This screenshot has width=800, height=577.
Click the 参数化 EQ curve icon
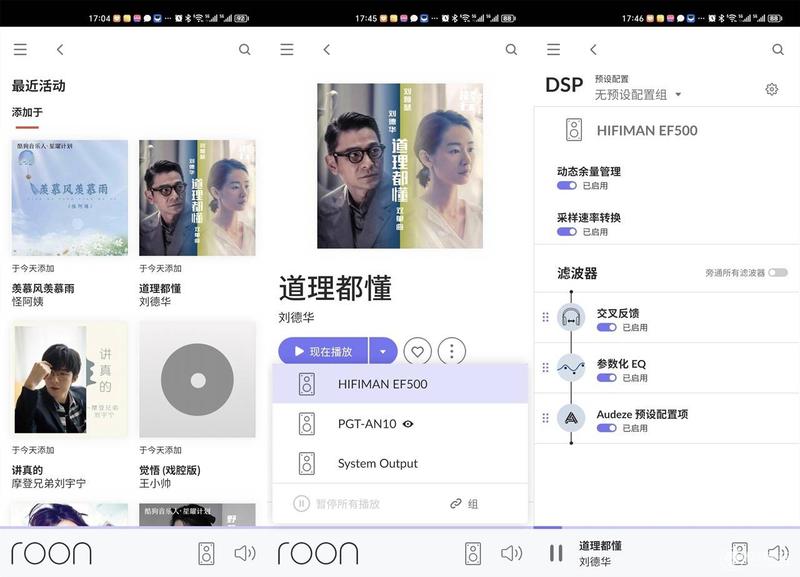[571, 368]
